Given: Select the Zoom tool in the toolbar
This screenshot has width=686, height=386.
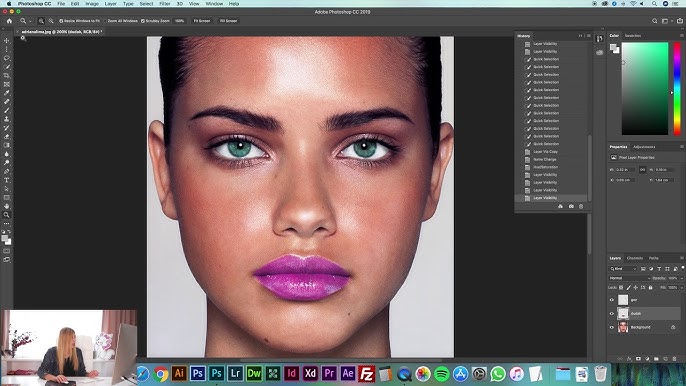Looking at the screenshot, I should [7, 215].
